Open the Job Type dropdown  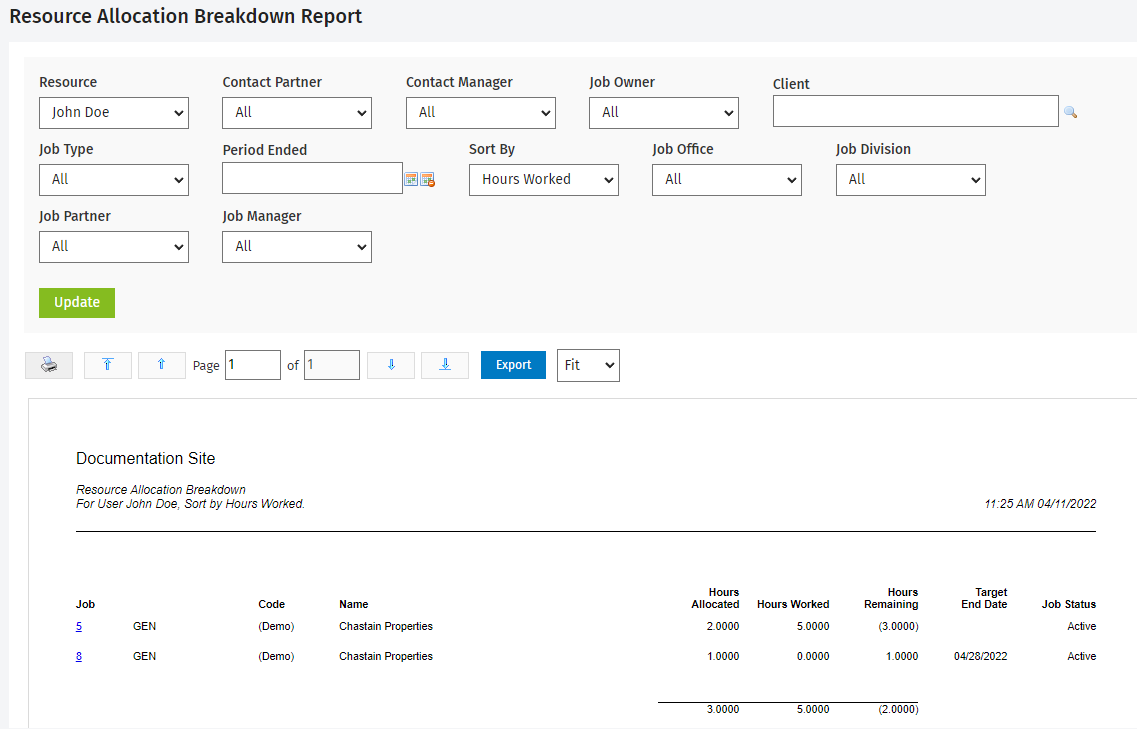tap(114, 179)
